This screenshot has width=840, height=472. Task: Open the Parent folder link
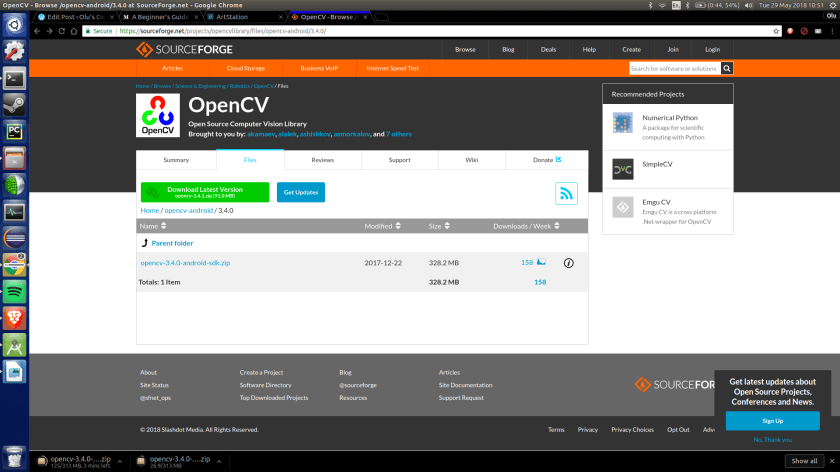(172, 243)
